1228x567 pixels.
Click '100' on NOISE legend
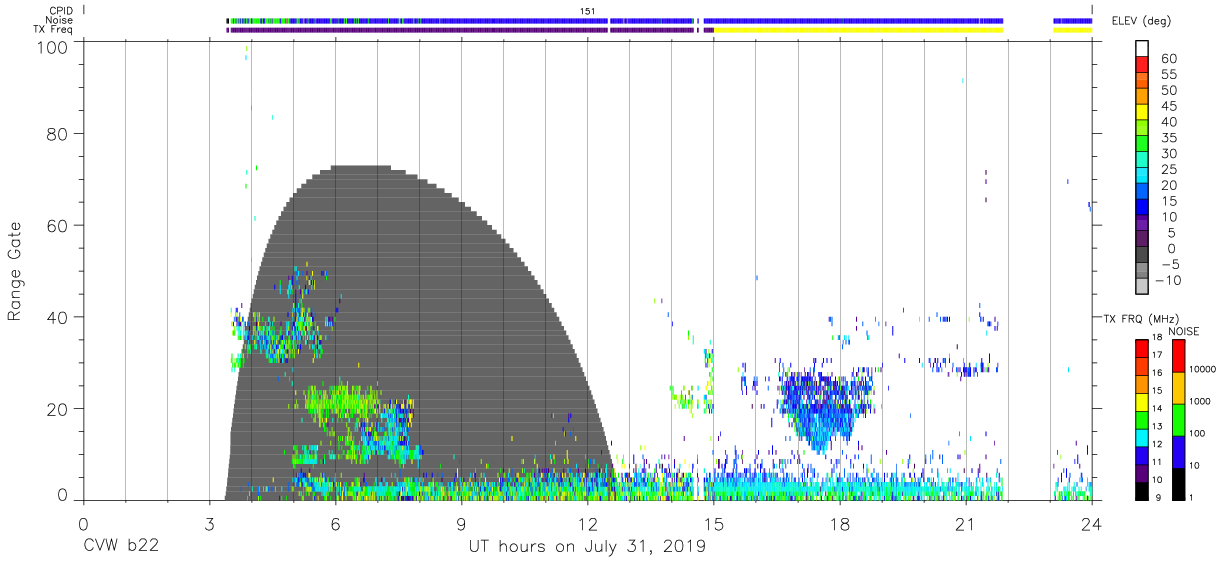point(1198,434)
